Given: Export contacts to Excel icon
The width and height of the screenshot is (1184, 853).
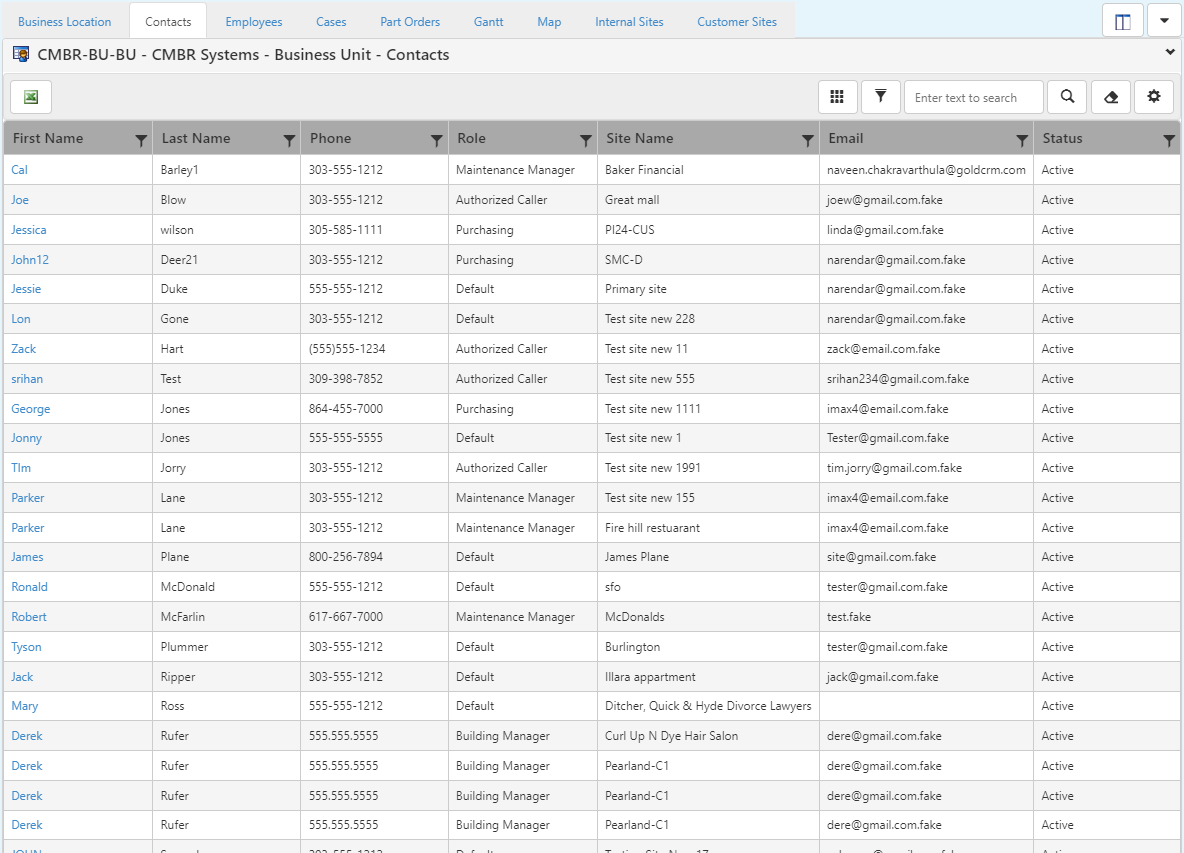Looking at the screenshot, I should coord(31,97).
